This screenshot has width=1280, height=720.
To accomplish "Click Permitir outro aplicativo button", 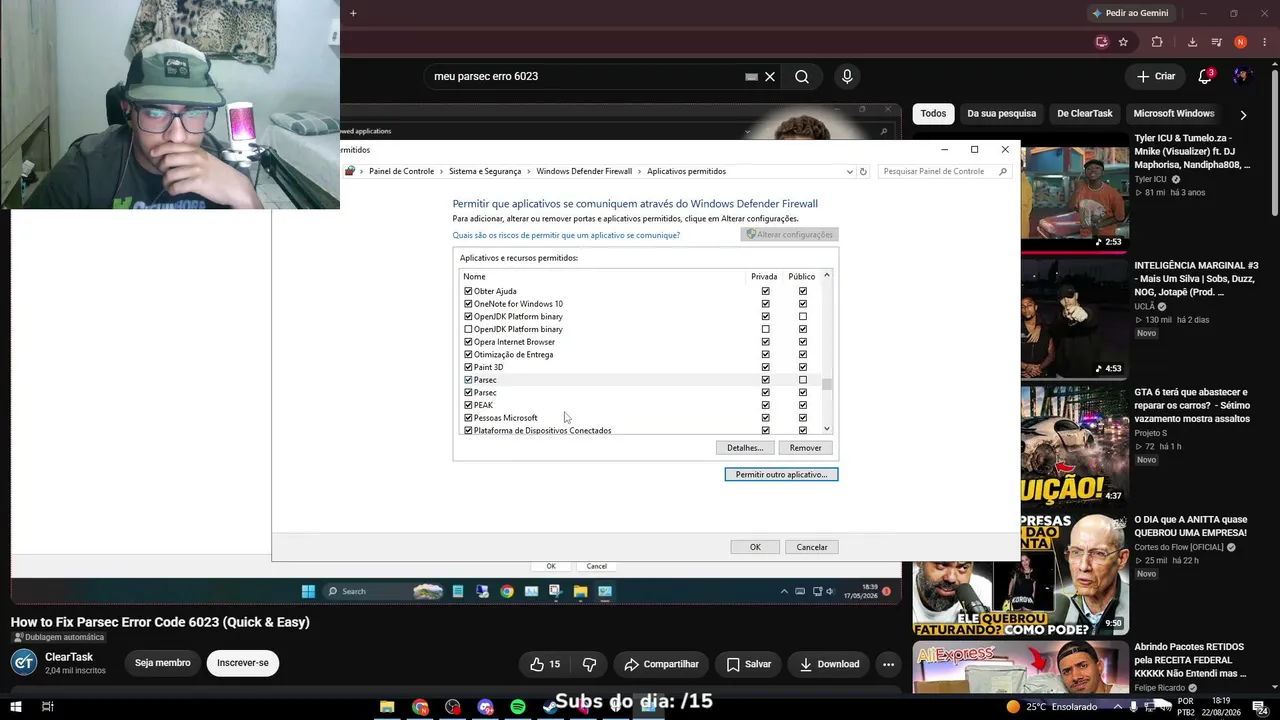I will coord(781,474).
